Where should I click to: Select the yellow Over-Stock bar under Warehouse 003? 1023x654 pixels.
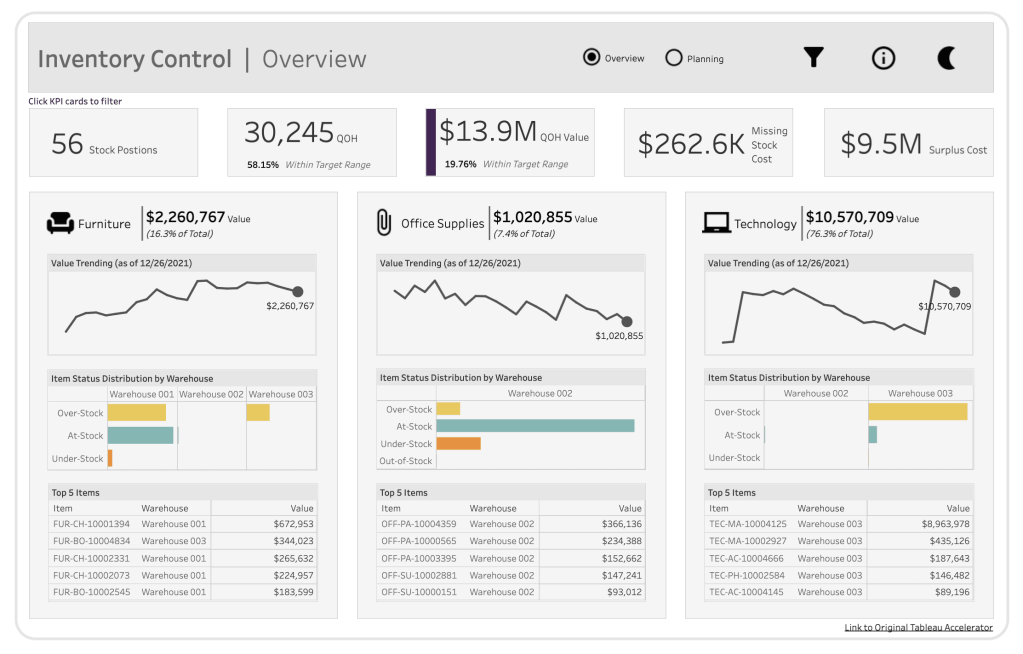(915, 412)
